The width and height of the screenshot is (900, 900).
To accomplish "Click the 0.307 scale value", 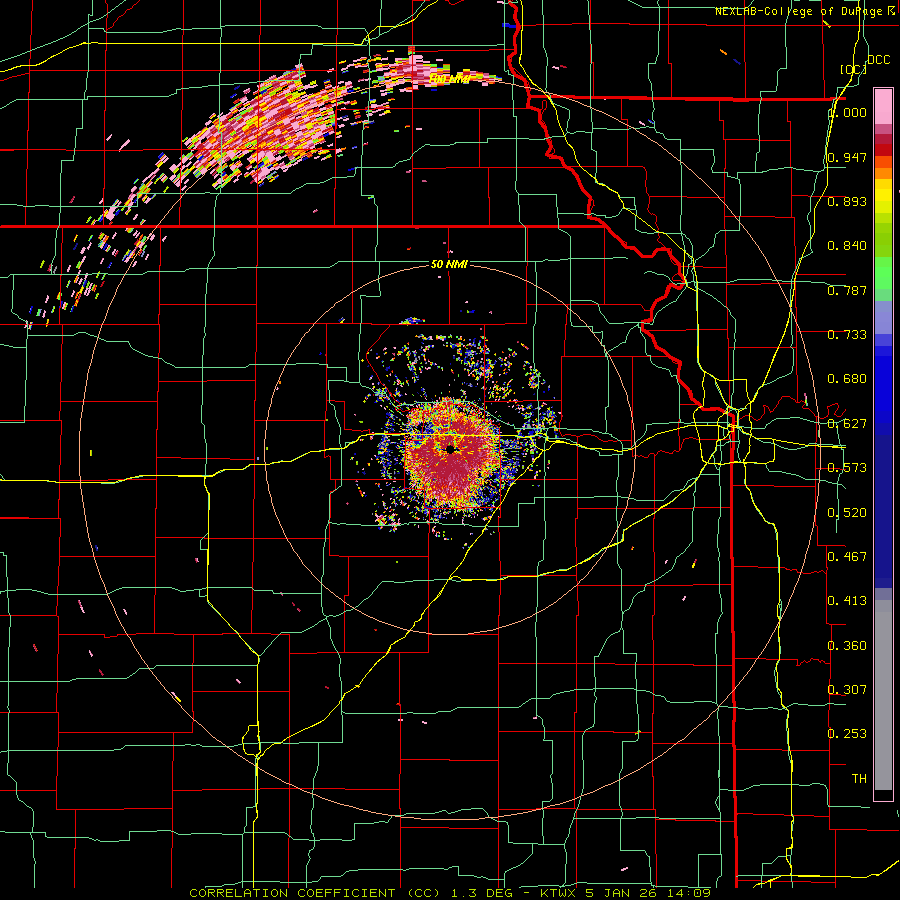I will click(847, 690).
